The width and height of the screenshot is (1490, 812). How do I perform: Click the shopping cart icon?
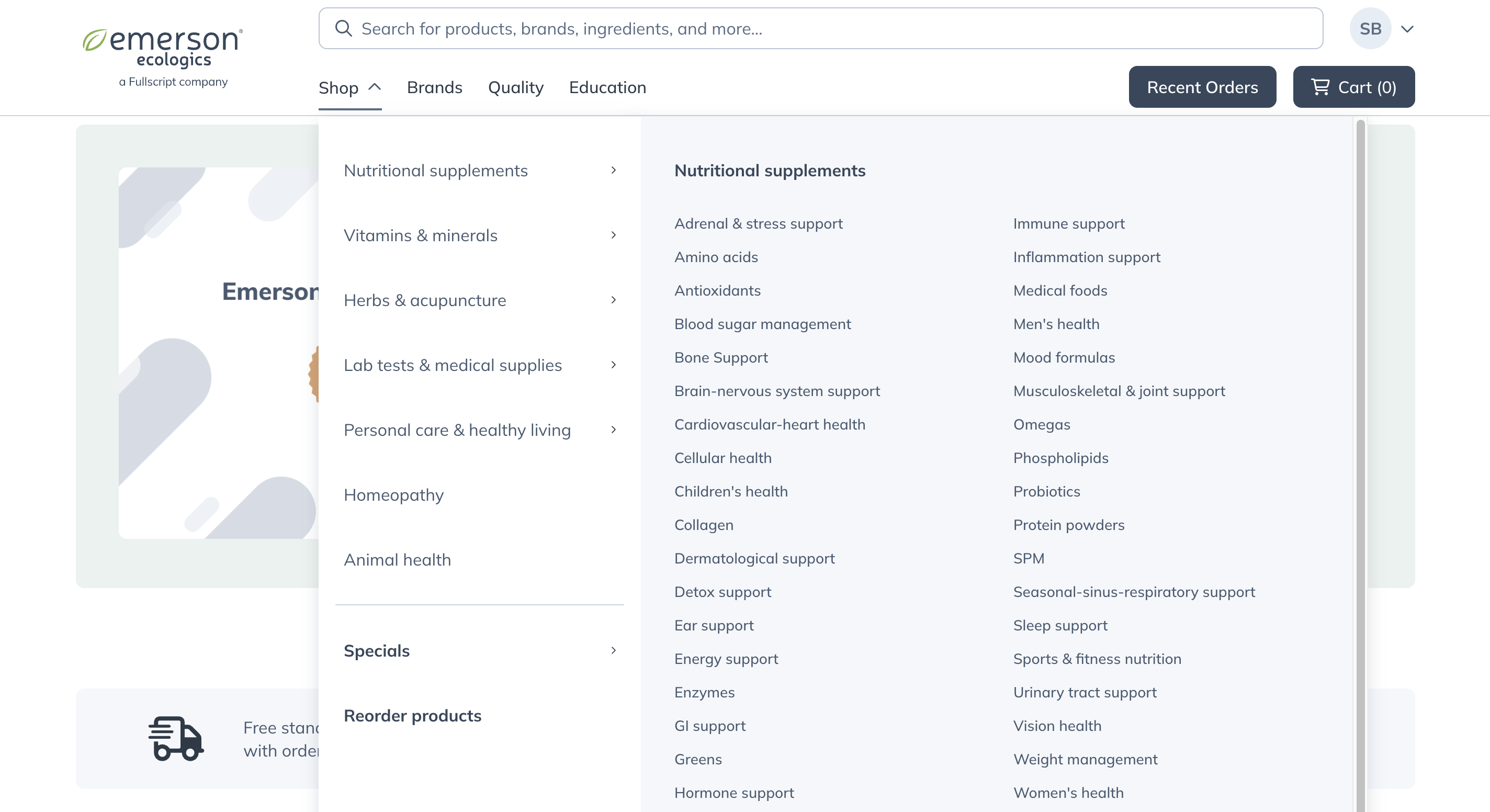coord(1321,87)
